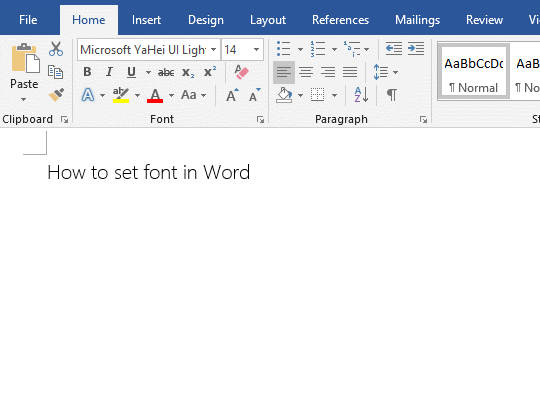Select the Home tab
540x420 pixels.
(89, 20)
